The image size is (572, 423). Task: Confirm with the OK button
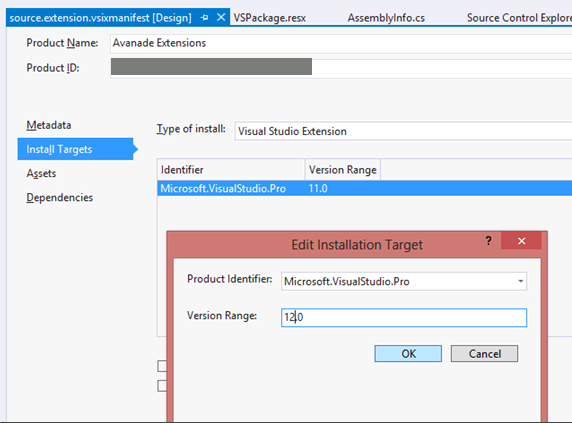pos(408,354)
